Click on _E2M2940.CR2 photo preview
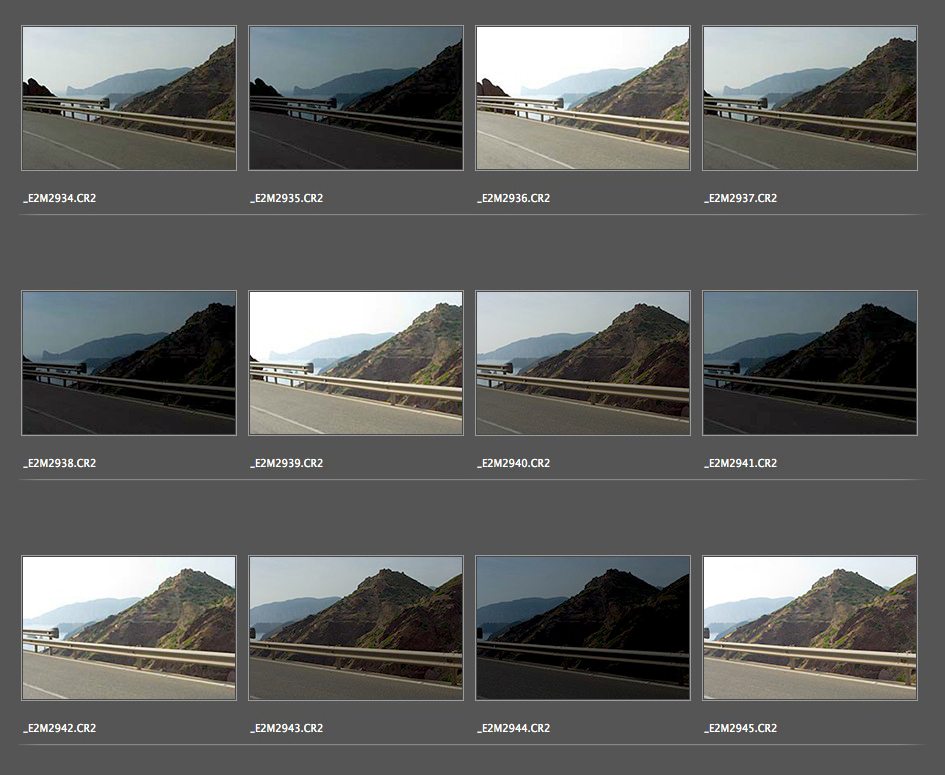 click(x=582, y=363)
